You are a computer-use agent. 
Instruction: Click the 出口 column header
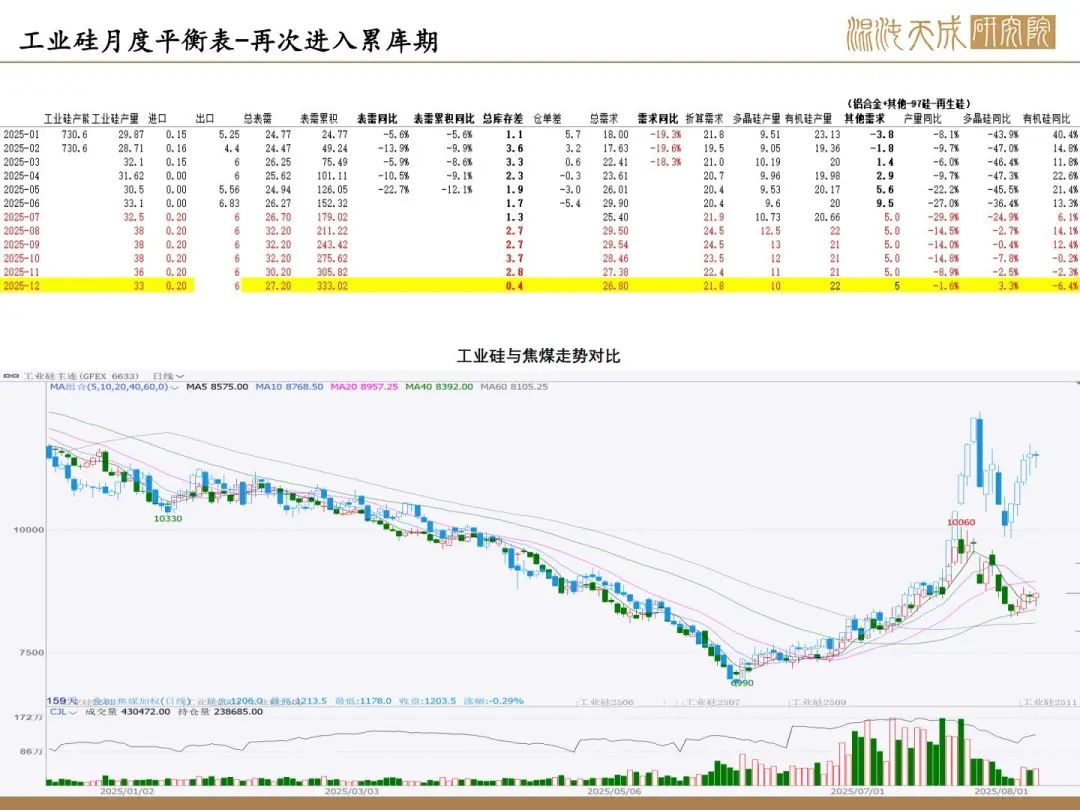coord(205,118)
